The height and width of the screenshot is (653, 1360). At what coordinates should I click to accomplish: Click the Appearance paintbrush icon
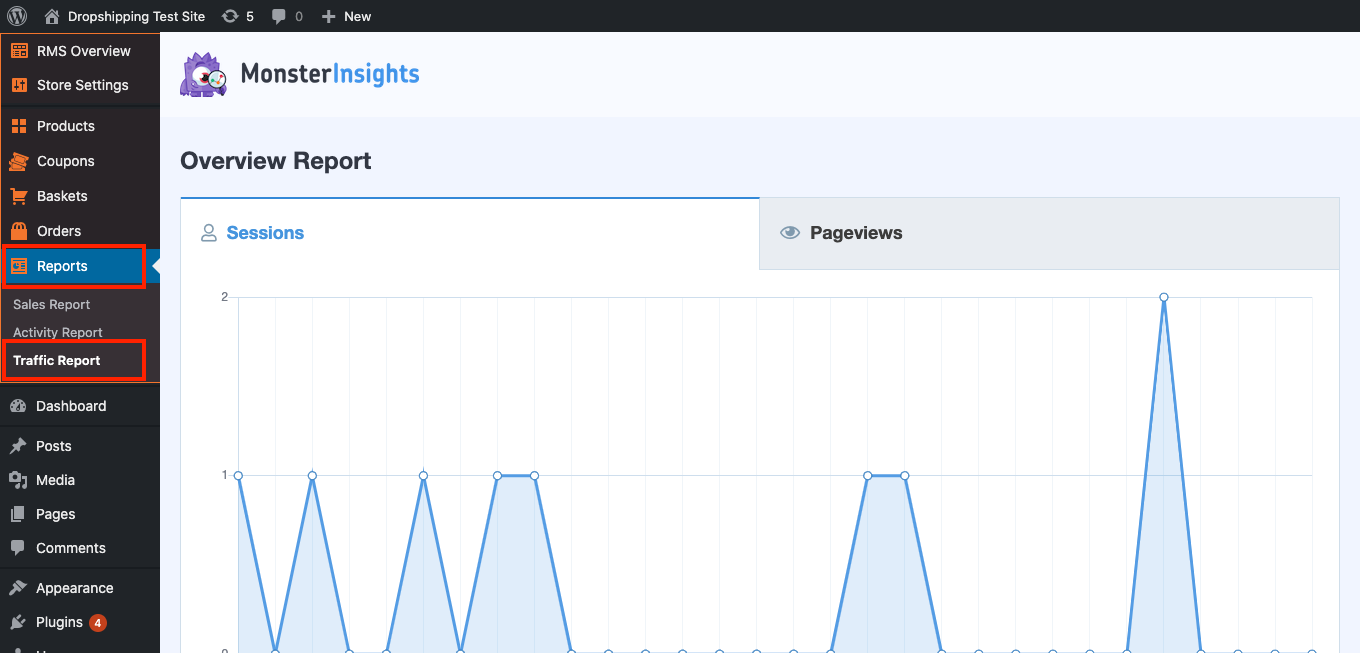[18, 588]
